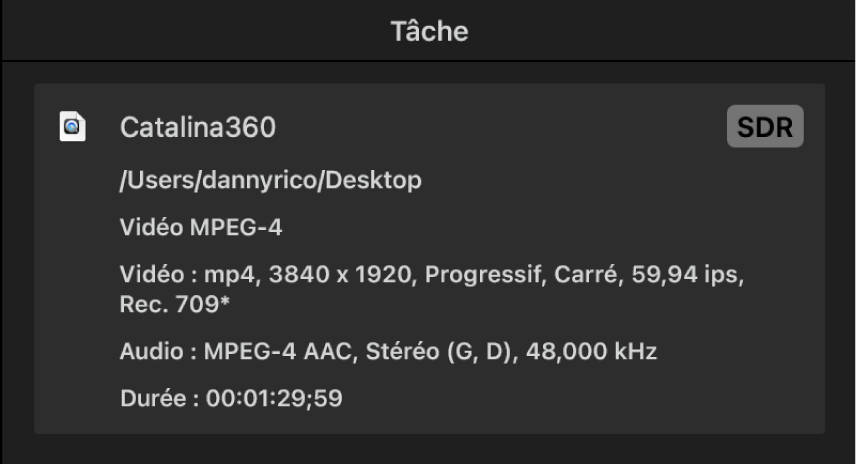Click the 00:01:29;59 duration timecode
Image resolution: width=857 pixels, height=465 pixels.
click(274, 398)
